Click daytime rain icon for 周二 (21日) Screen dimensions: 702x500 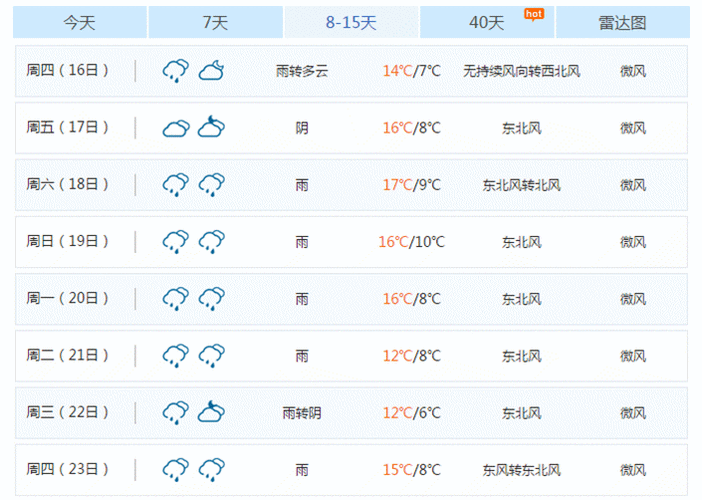(x=176, y=356)
